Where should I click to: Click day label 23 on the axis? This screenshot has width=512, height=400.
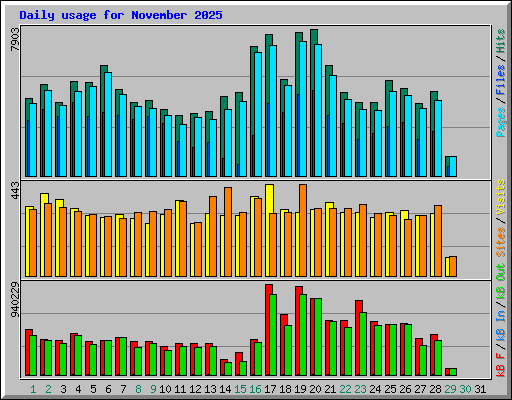tap(360, 389)
